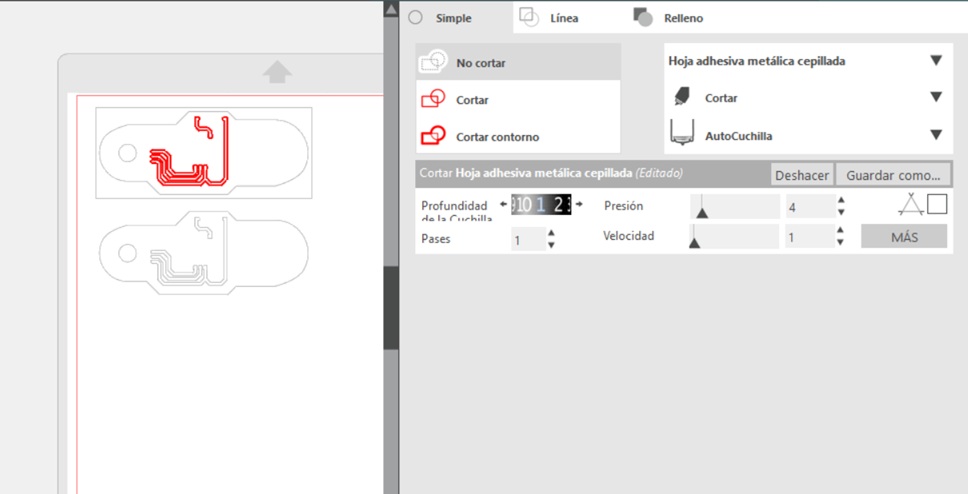Click the Presión value field showing 4

pos(810,207)
